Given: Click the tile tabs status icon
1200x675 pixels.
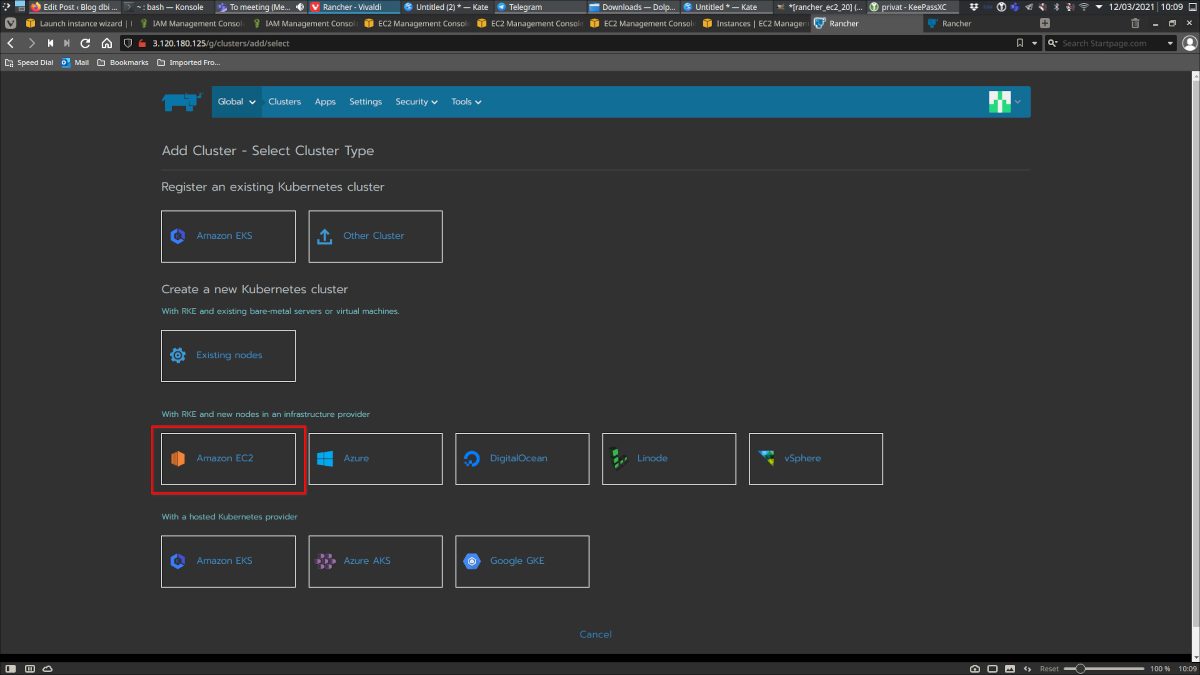Looking at the screenshot, I should point(992,668).
